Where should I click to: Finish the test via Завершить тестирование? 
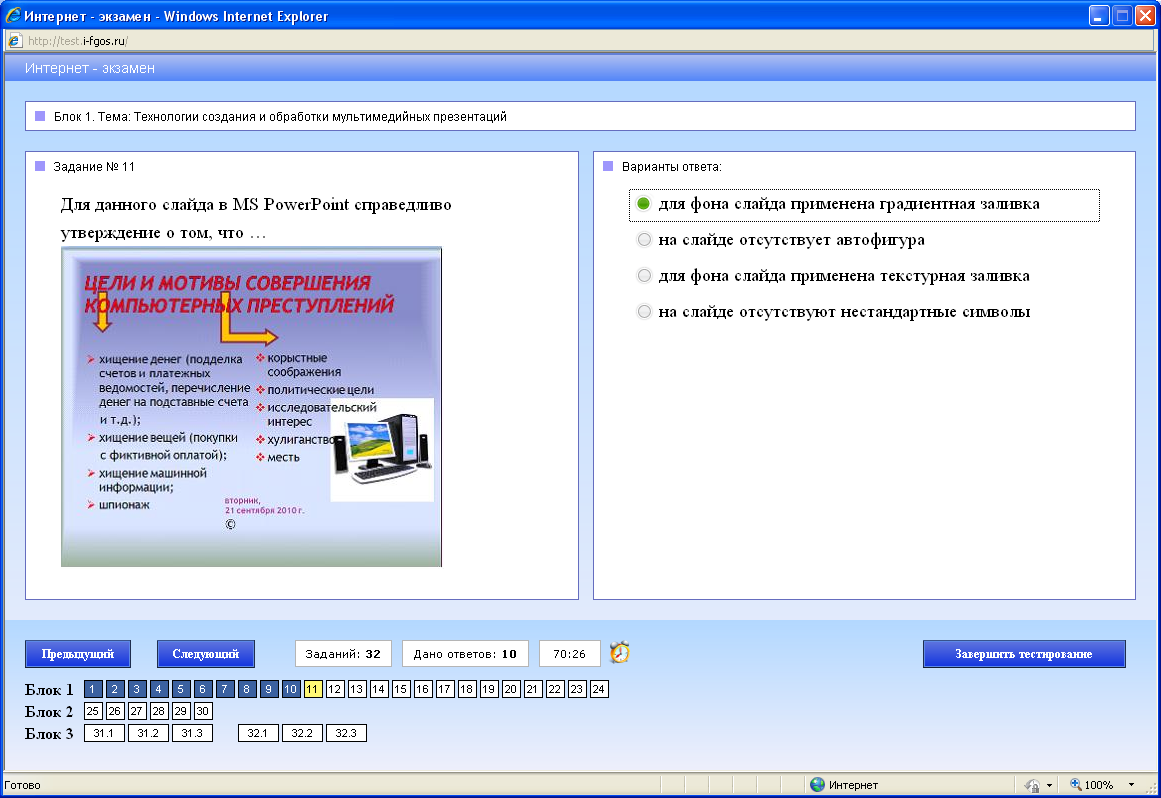(1024, 654)
